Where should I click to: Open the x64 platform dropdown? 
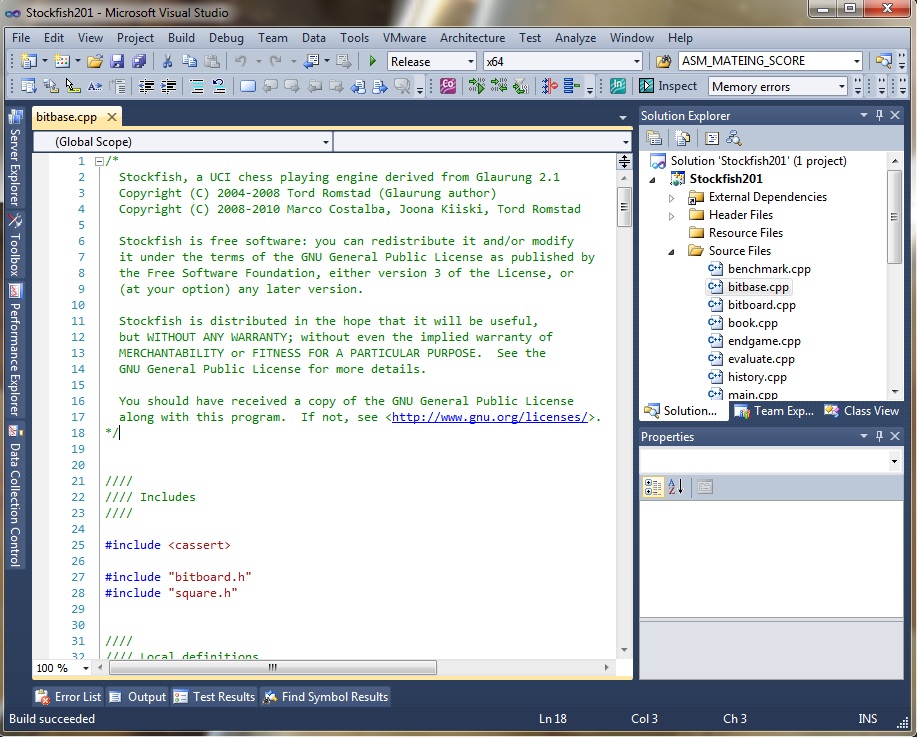coord(637,61)
